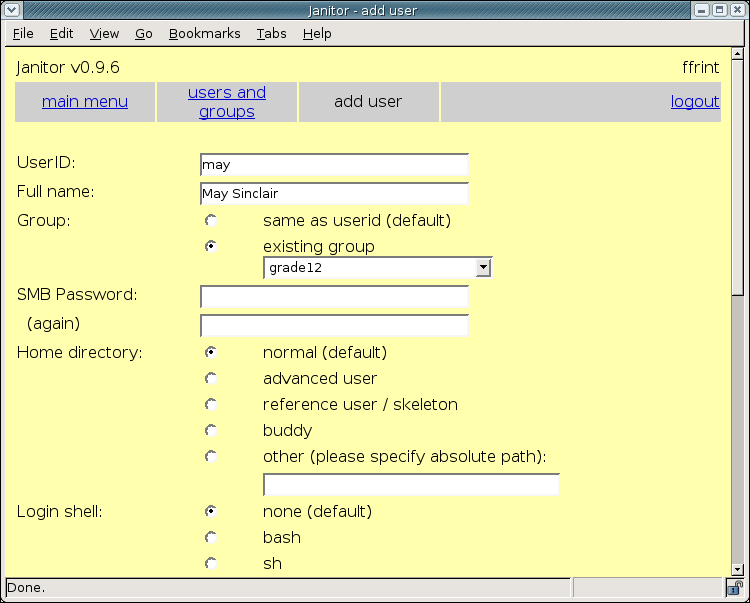The image size is (750, 603).
Task: Select 'none (default)' login shell
Action: pyautogui.click(x=211, y=512)
